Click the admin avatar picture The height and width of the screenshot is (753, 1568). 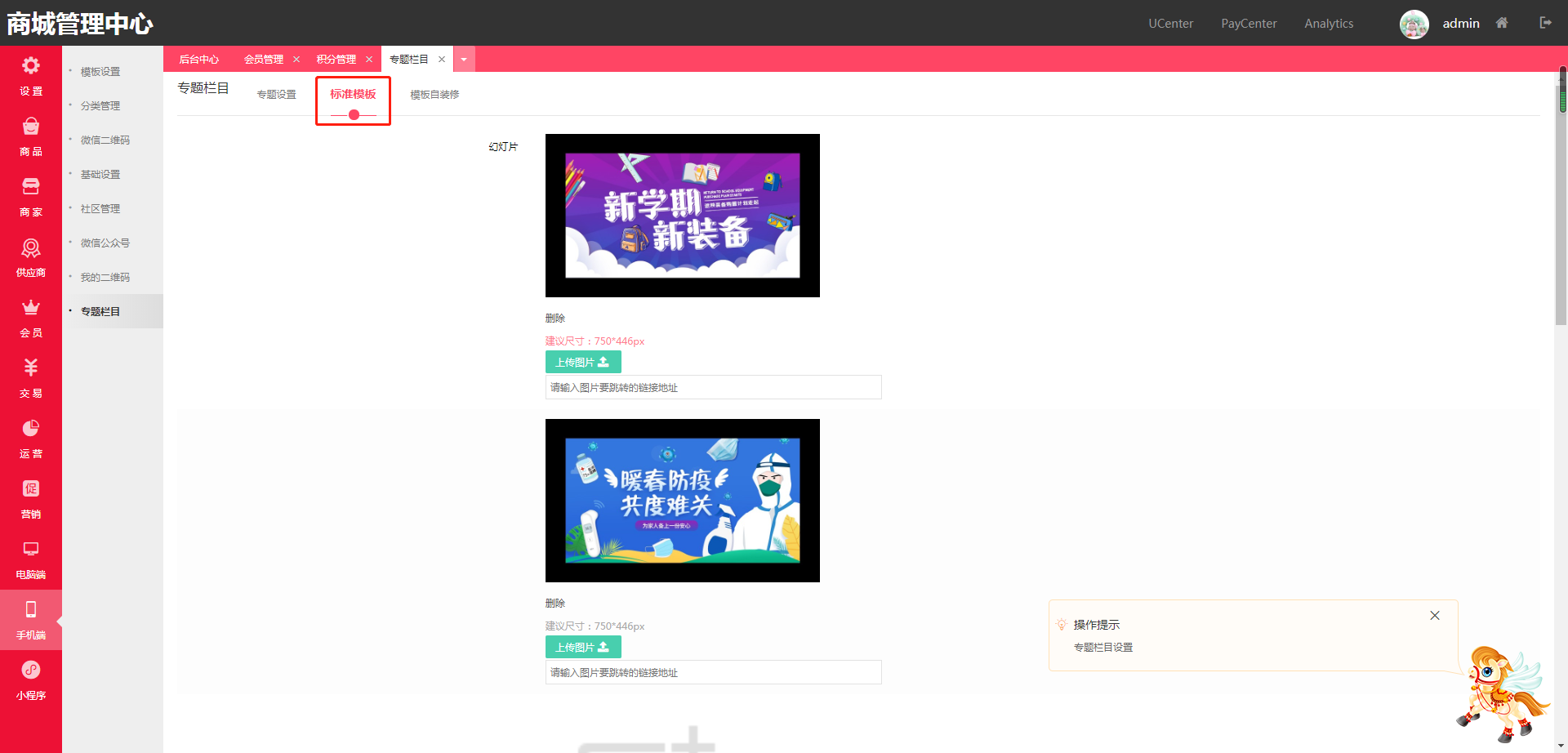(x=1414, y=24)
